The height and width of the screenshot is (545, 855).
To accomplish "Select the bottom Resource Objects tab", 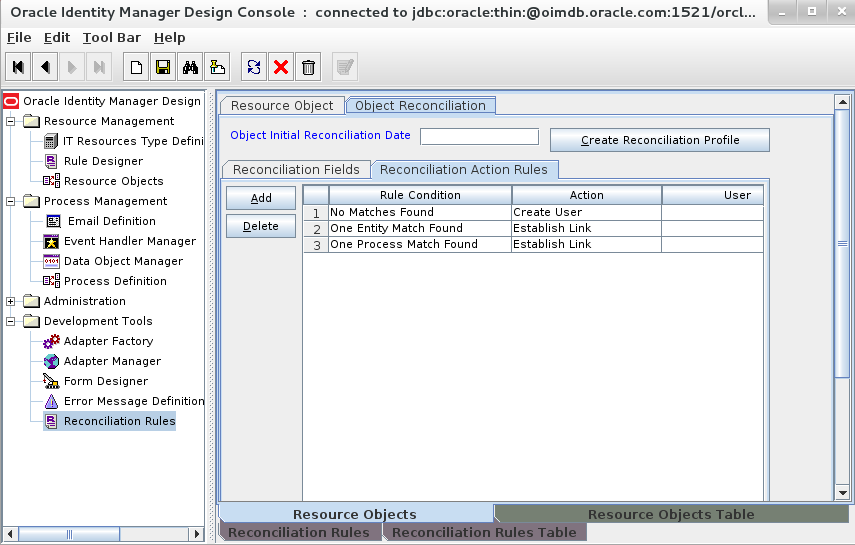I will coord(355,514).
